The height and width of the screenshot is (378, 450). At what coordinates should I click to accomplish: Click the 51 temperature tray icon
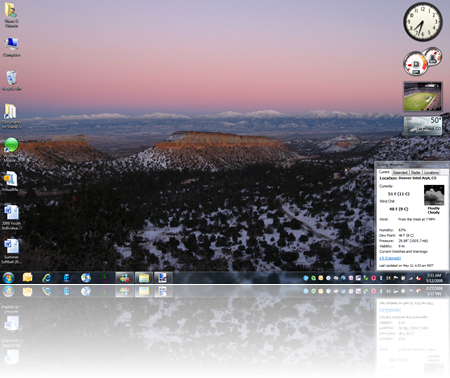pos(388,278)
